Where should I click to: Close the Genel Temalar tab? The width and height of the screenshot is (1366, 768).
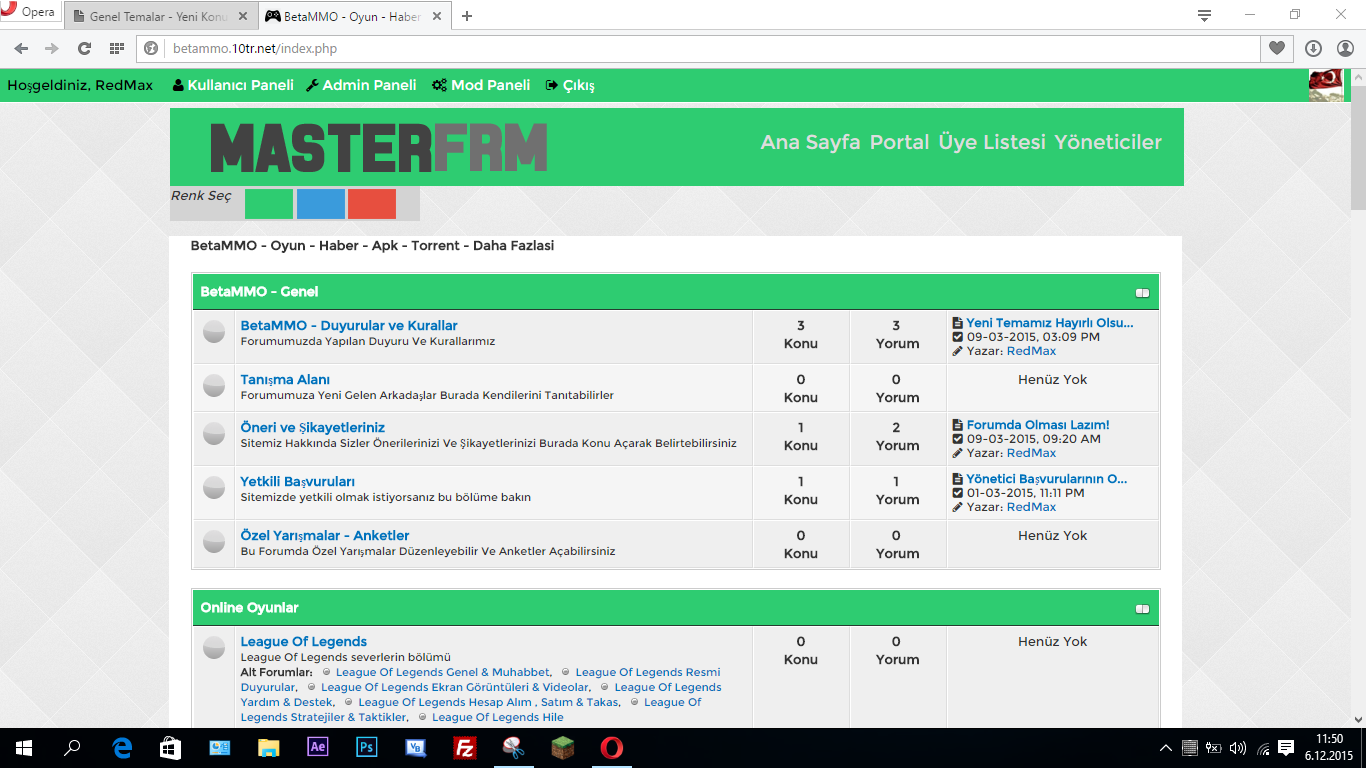(242, 16)
